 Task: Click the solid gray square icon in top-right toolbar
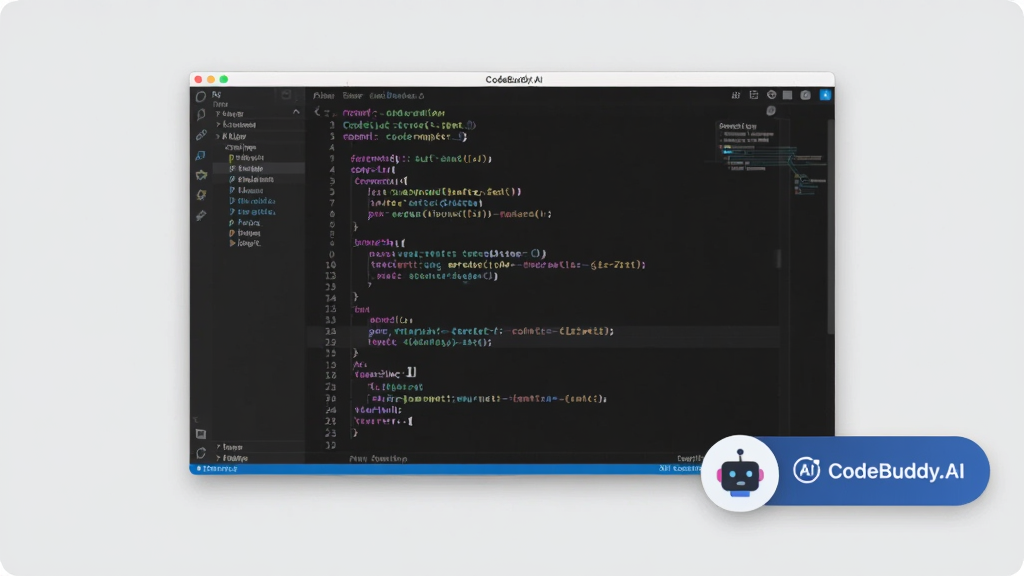click(x=788, y=95)
